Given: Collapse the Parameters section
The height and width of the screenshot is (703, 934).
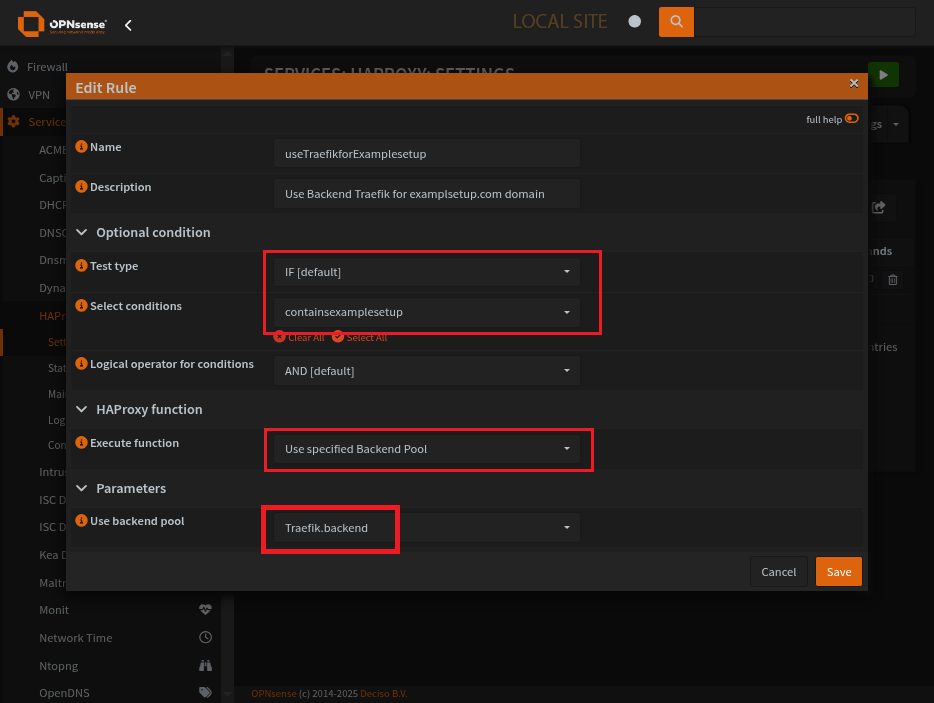Looking at the screenshot, I should [82, 488].
